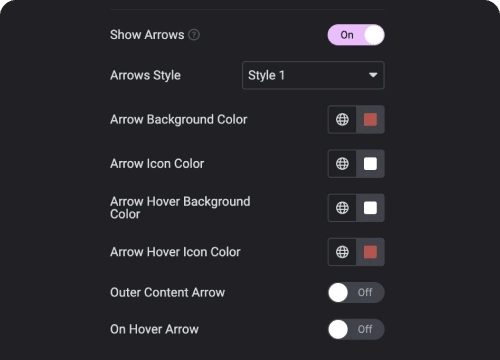The image size is (500, 360).
Task: Pick the red Arrow Background Color swatch
Action: 370,119
